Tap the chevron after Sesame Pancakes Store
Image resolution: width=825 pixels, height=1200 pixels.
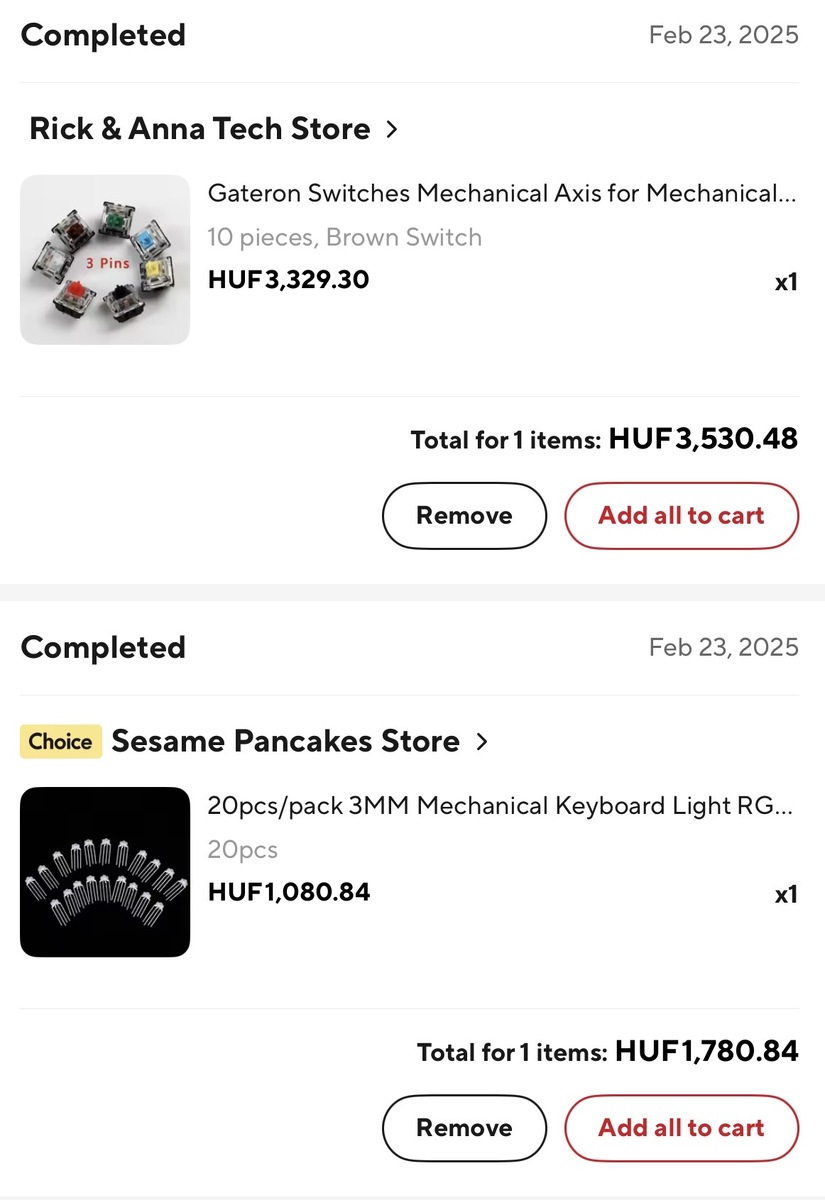[482, 742]
